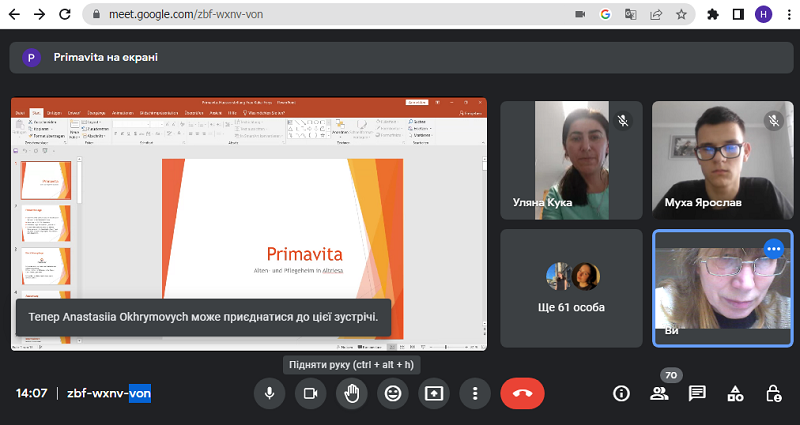Click the Муха Ярослав video tile
800x425 pixels.
click(x=722, y=160)
